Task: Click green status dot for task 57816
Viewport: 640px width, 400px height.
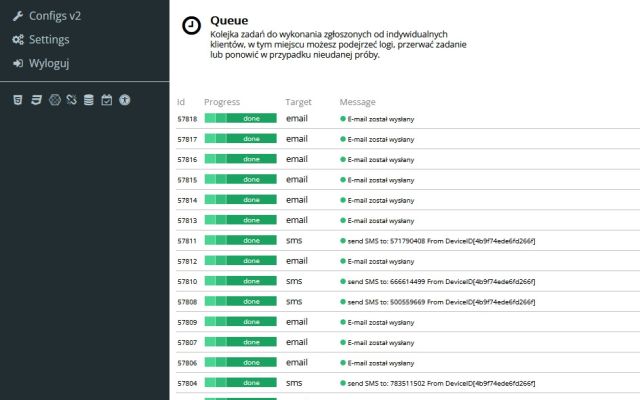Action: point(343,159)
